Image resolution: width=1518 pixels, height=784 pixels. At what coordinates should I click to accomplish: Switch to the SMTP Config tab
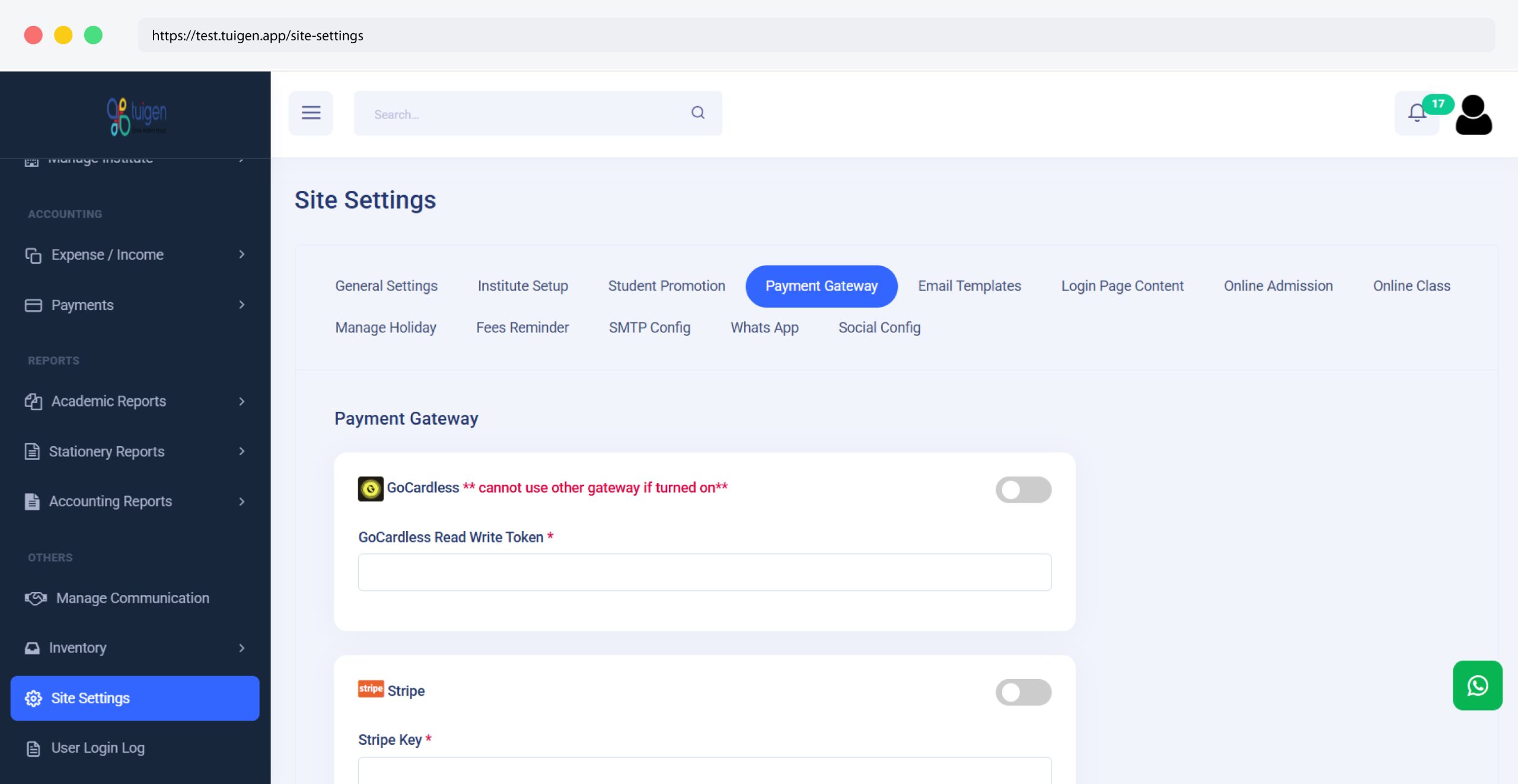pos(649,328)
